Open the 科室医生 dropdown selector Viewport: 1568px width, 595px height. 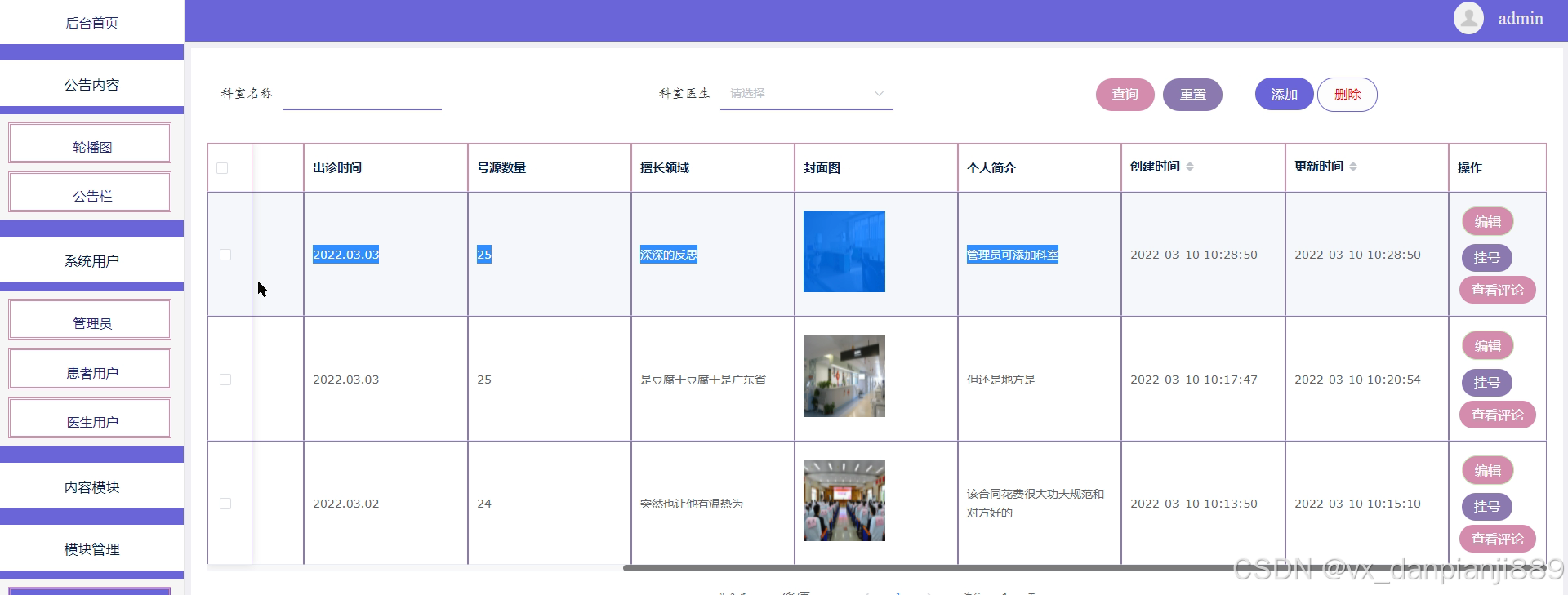pyautogui.click(x=807, y=94)
